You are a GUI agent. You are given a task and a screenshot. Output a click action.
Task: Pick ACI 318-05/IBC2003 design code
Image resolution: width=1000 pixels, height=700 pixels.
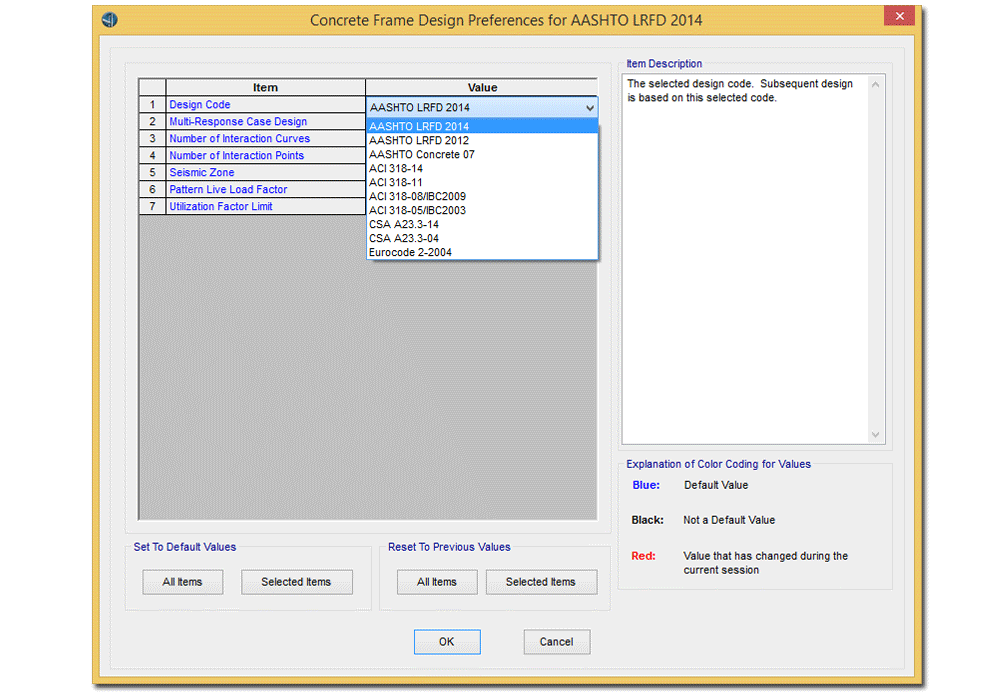pyautogui.click(x=482, y=210)
